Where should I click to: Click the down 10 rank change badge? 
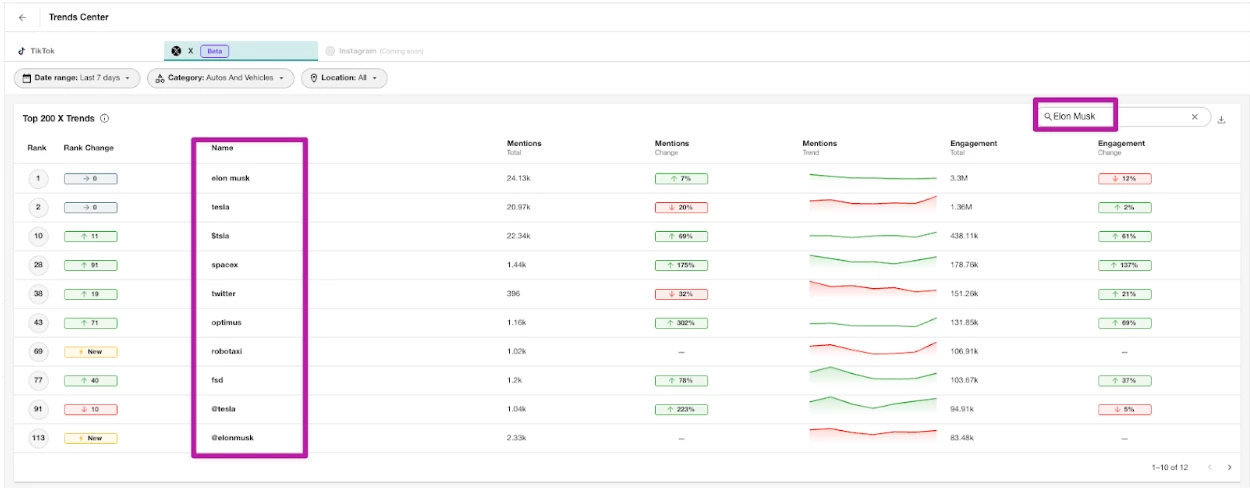click(90, 409)
